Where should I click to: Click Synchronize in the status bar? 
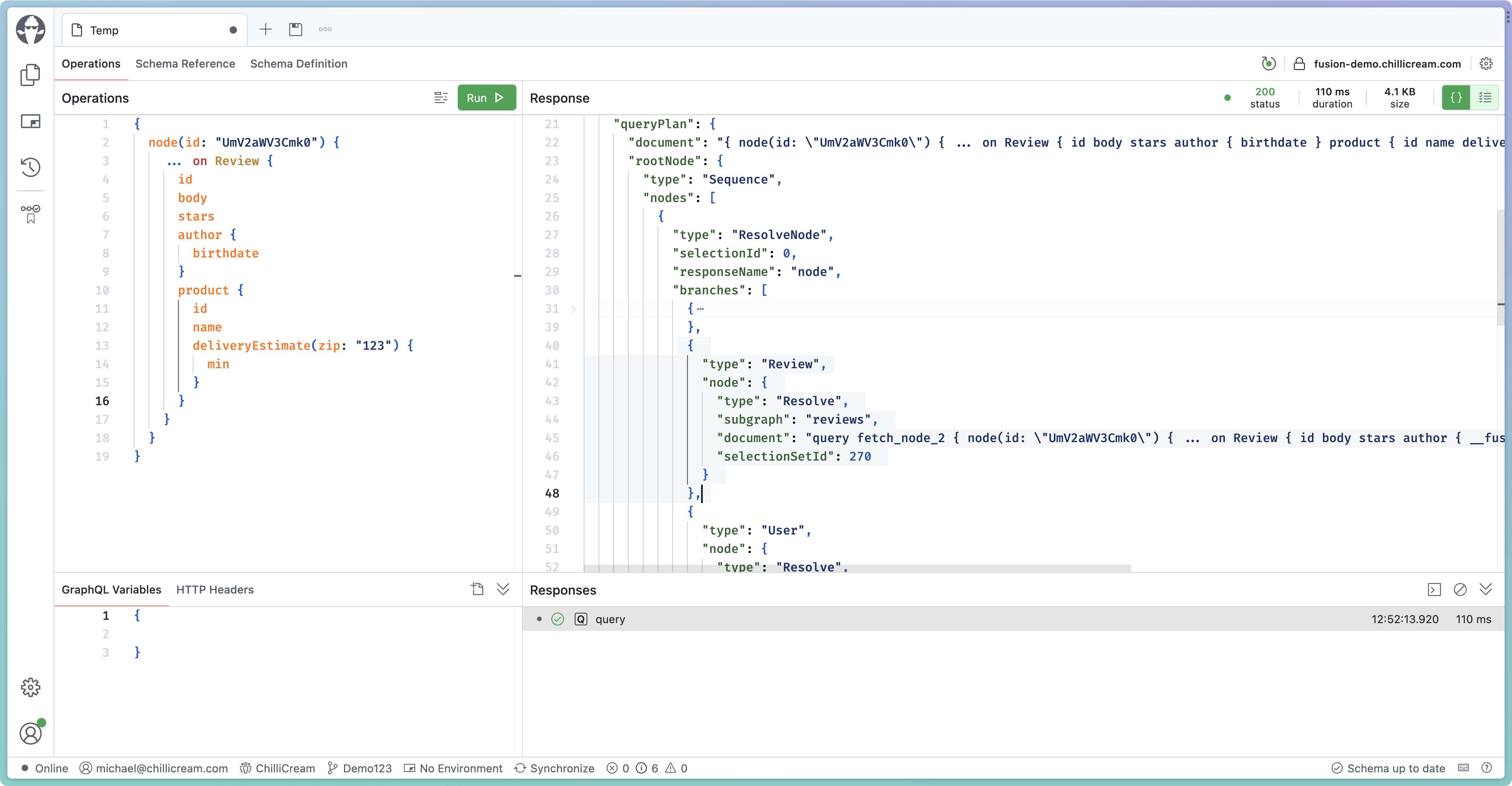tap(554, 768)
